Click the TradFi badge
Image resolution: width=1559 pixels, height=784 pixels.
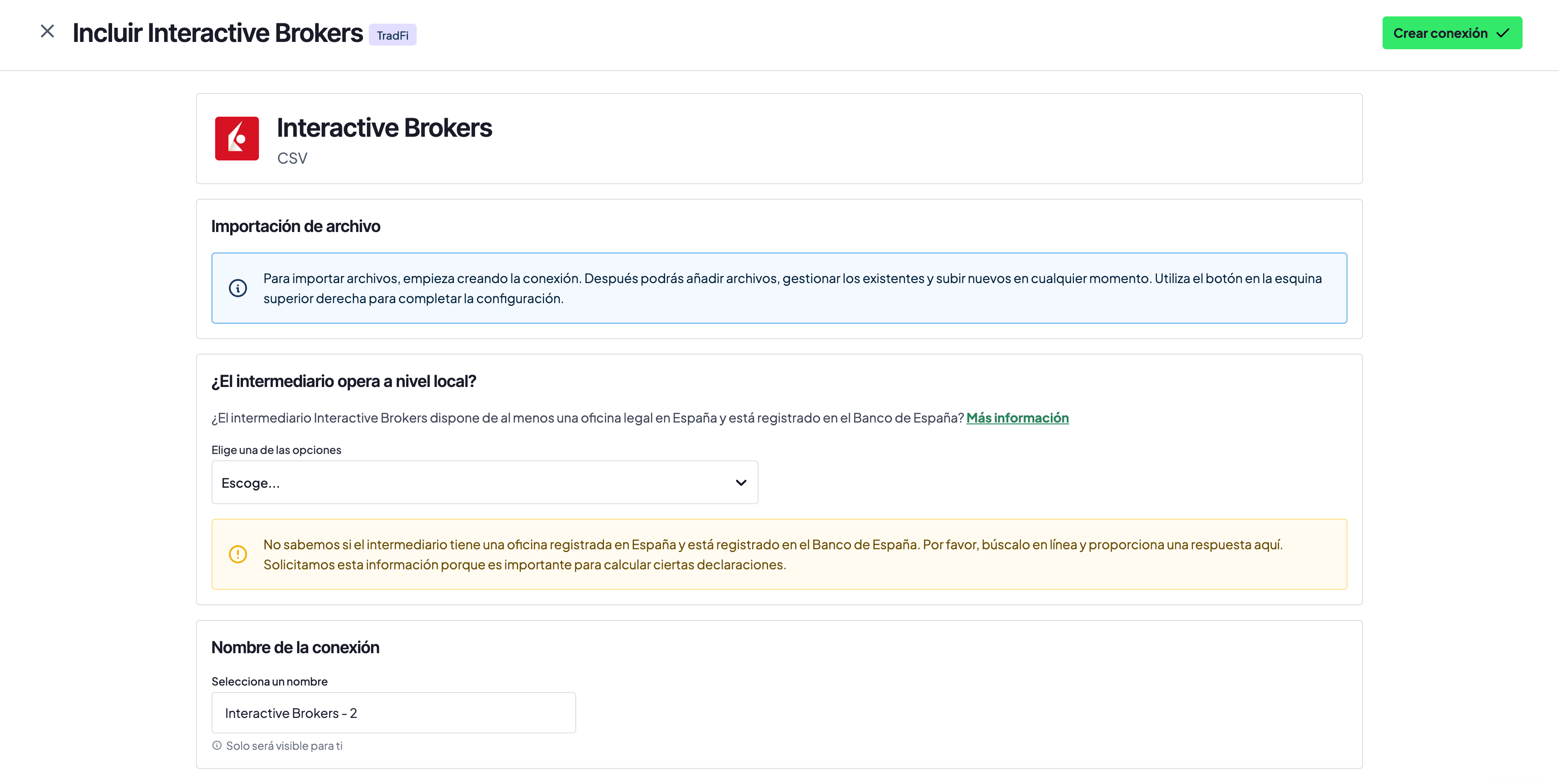(392, 35)
